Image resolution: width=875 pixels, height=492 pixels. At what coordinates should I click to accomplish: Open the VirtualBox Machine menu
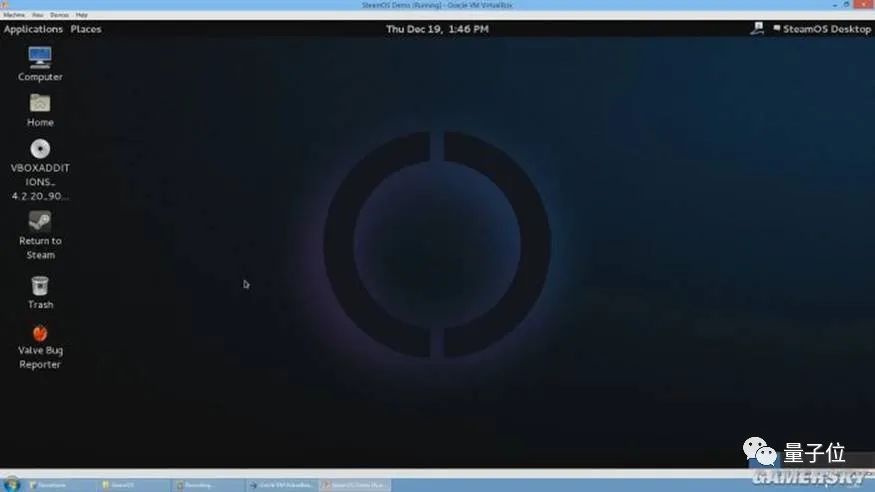(14, 16)
